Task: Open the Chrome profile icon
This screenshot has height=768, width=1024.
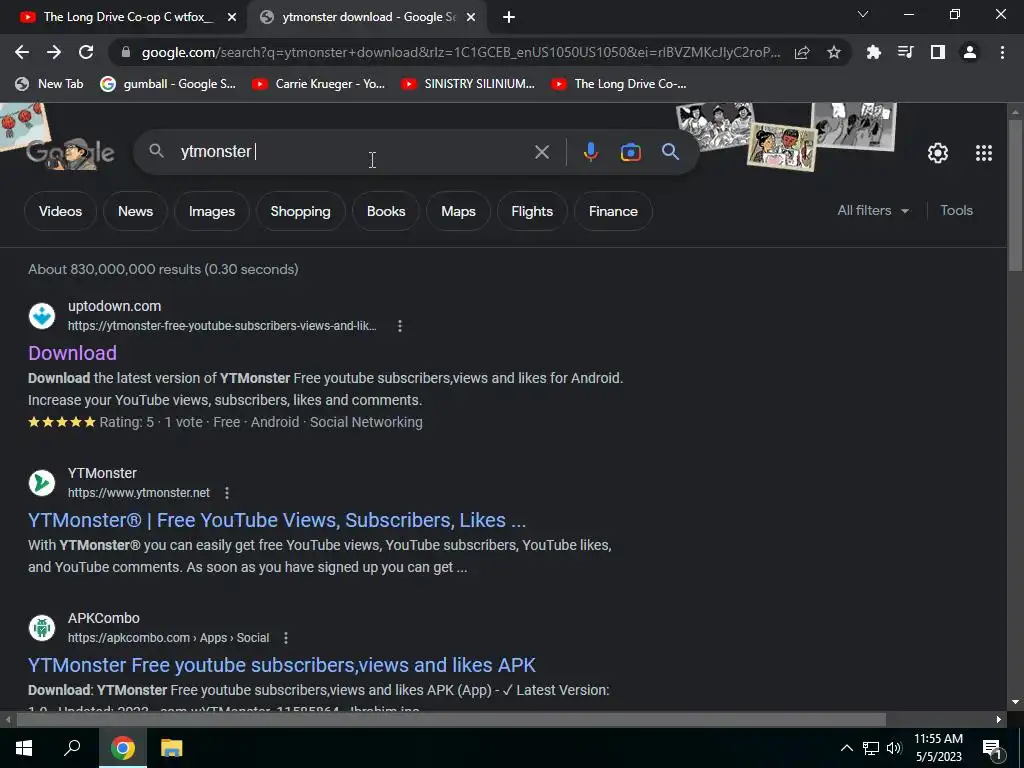Action: coord(970,52)
